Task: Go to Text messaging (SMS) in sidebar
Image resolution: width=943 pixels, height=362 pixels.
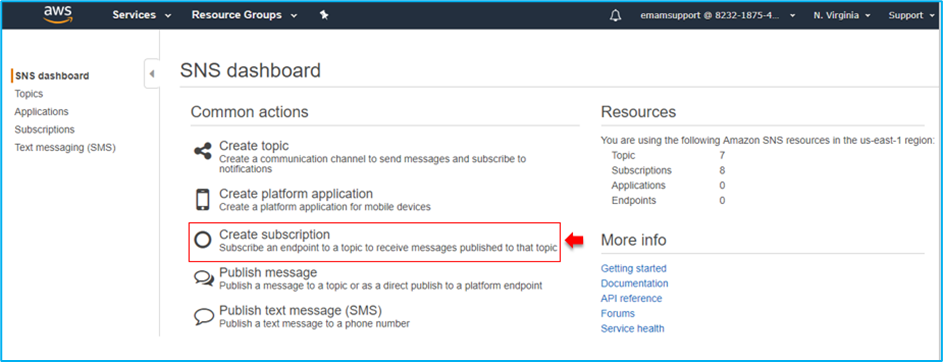Action: [x=65, y=147]
